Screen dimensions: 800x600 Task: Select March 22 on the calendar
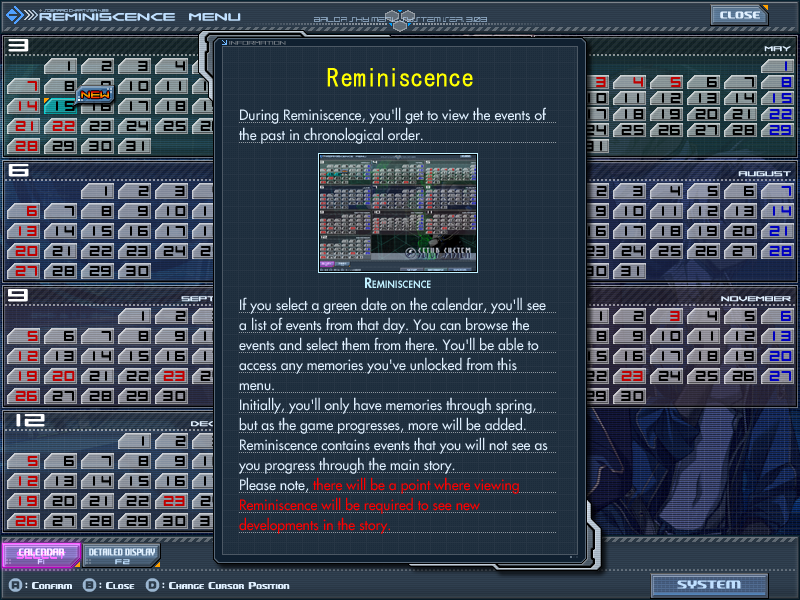point(60,126)
